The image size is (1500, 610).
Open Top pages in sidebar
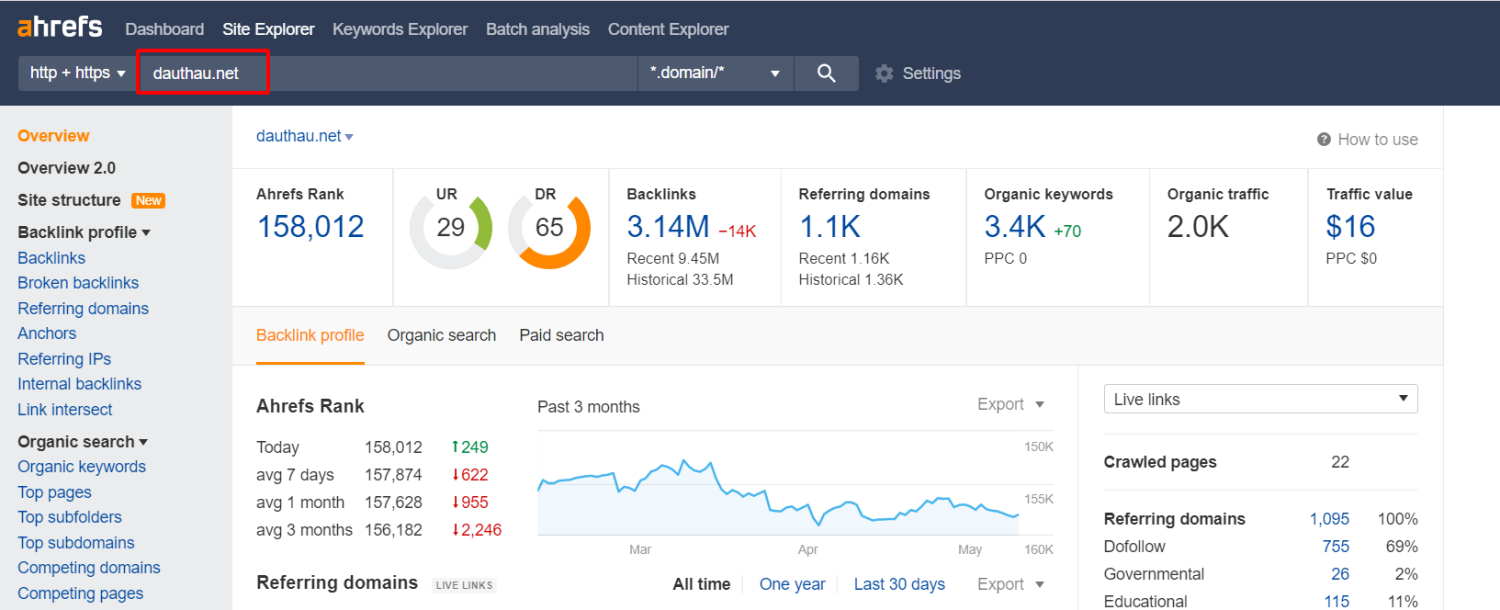(x=54, y=492)
